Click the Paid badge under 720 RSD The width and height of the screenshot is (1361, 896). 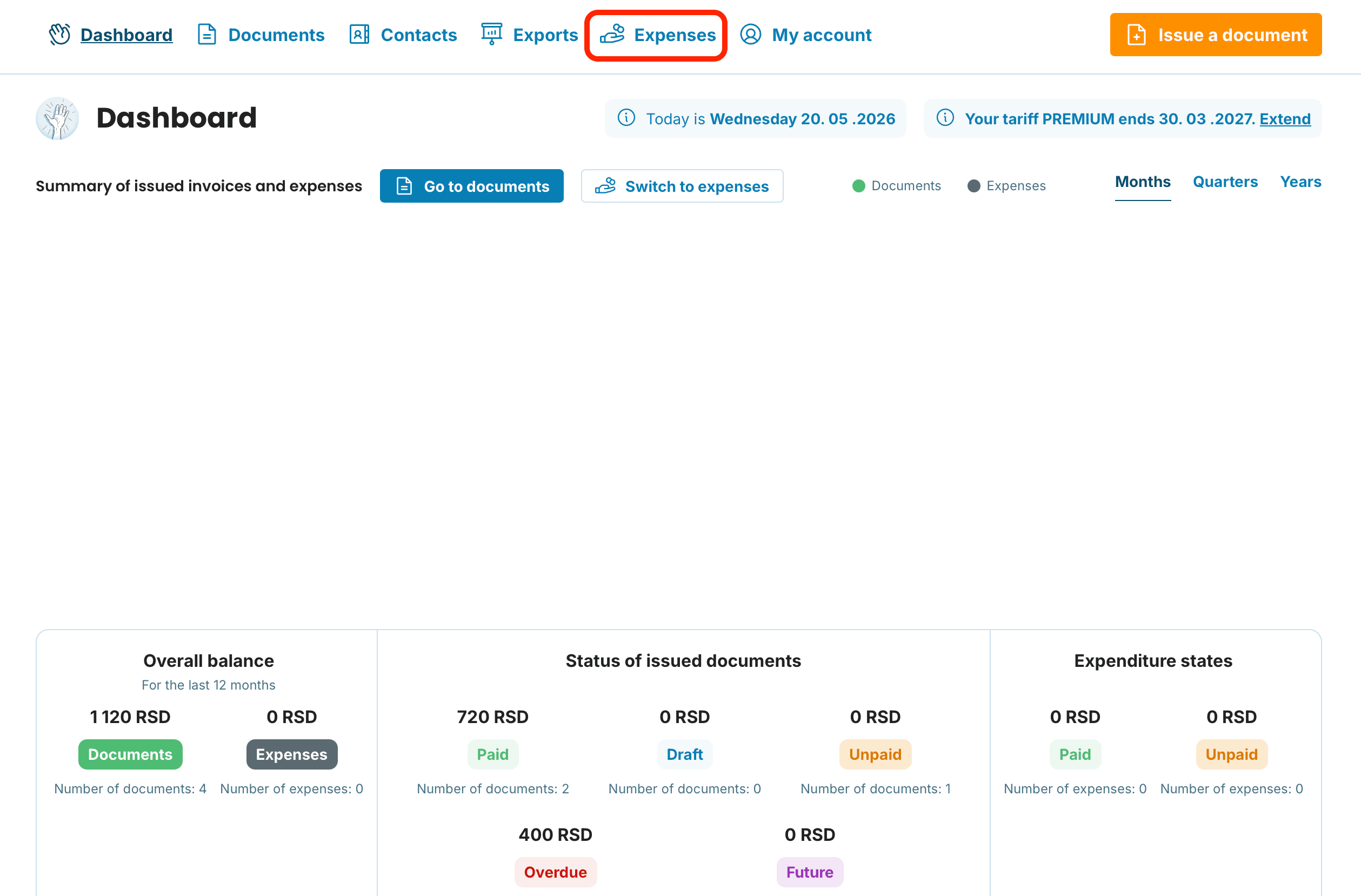pos(492,754)
